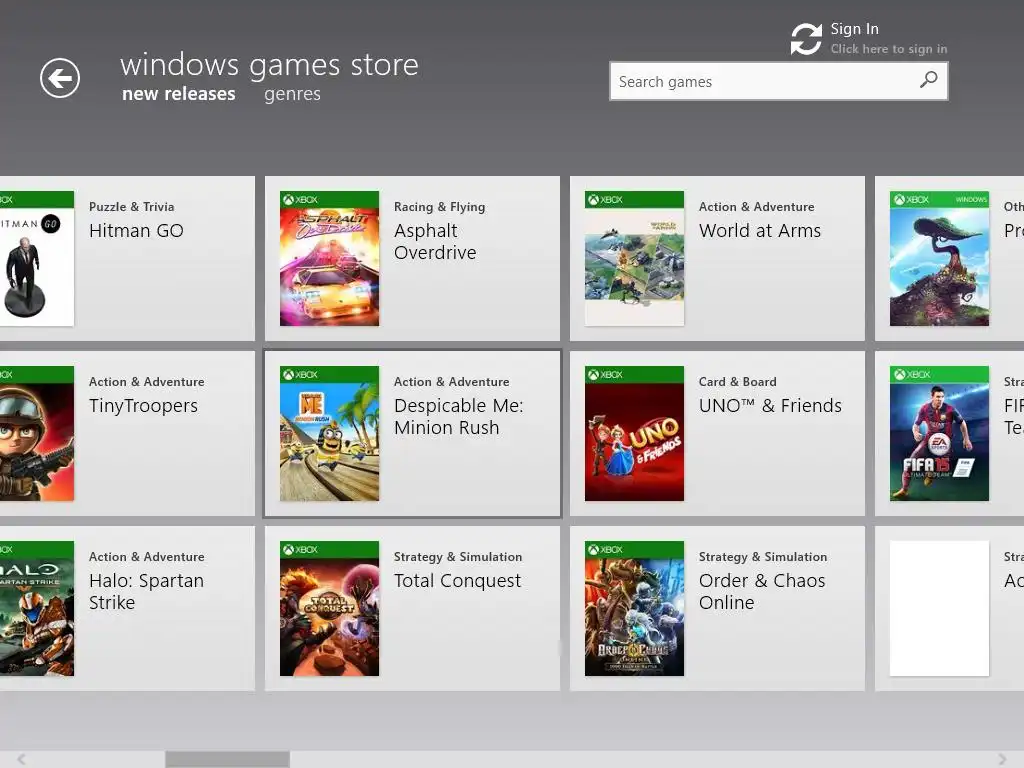Open the Asphalt Overdrive cover art
Image resolution: width=1024 pixels, height=768 pixels.
tap(329, 259)
